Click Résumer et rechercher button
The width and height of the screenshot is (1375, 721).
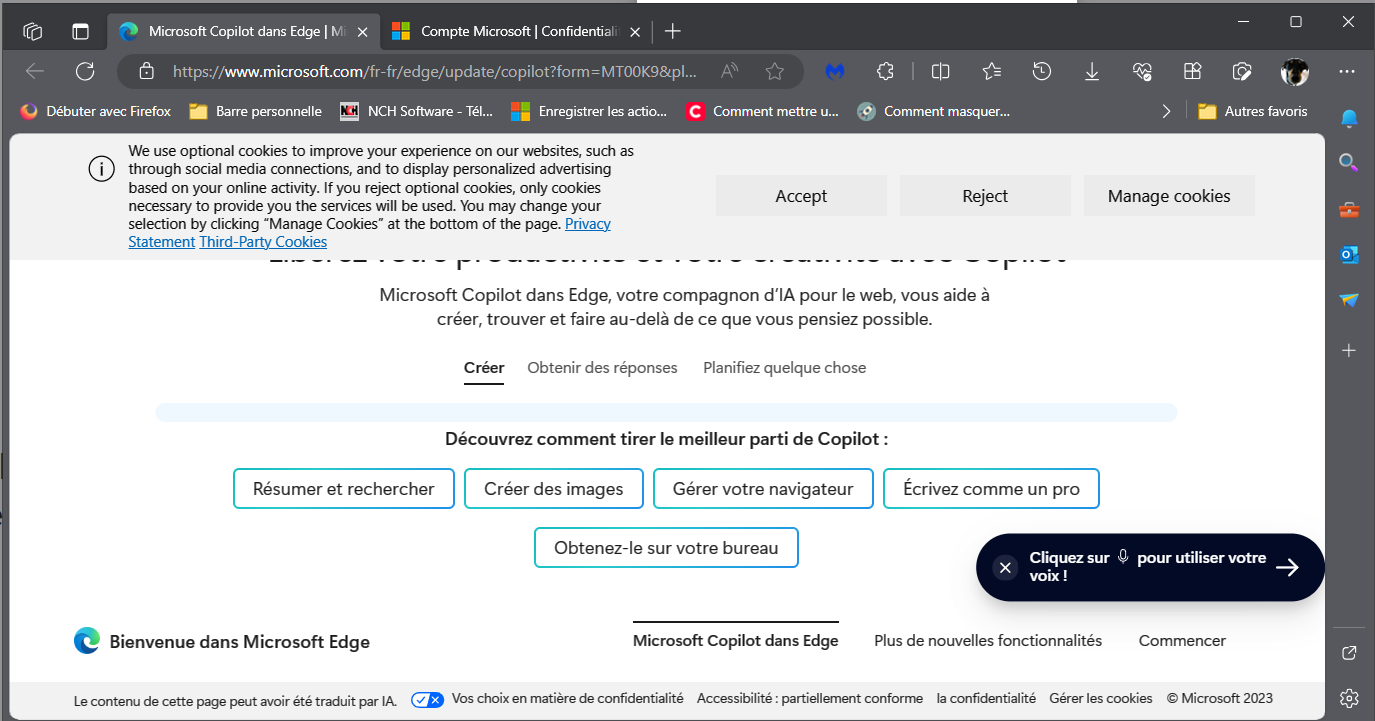coord(344,489)
